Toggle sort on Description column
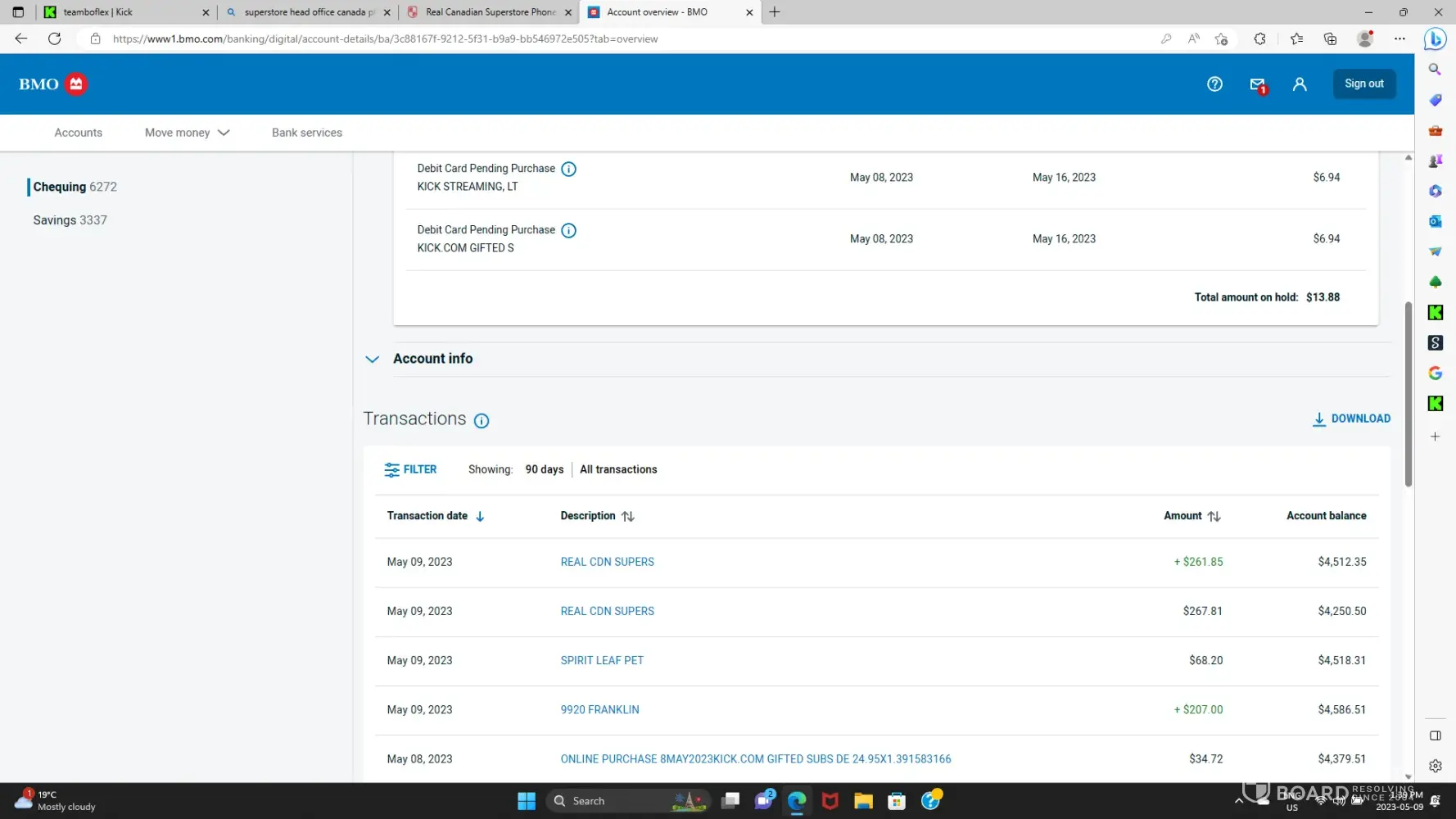This screenshot has height=819, width=1456. tap(627, 516)
